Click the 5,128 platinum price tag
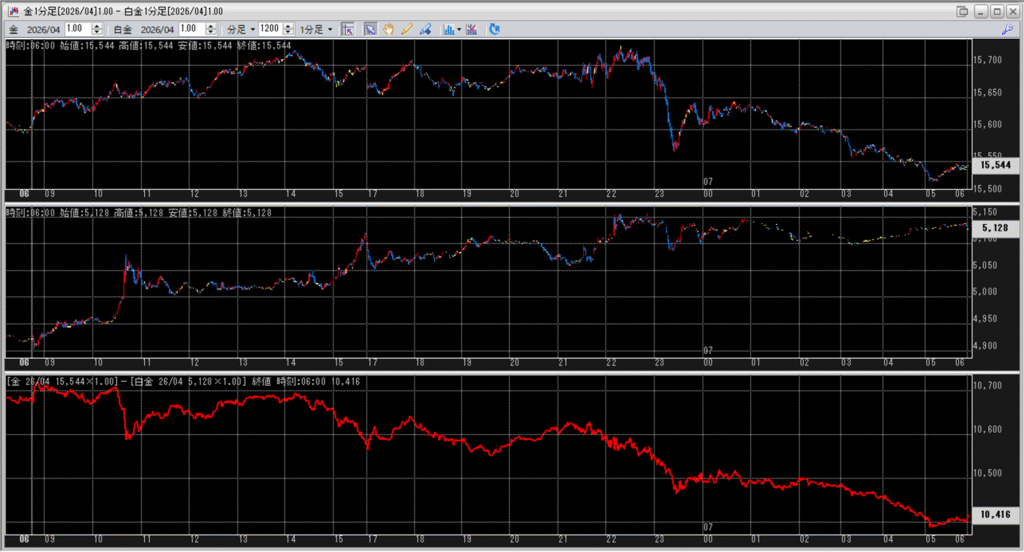 point(996,228)
